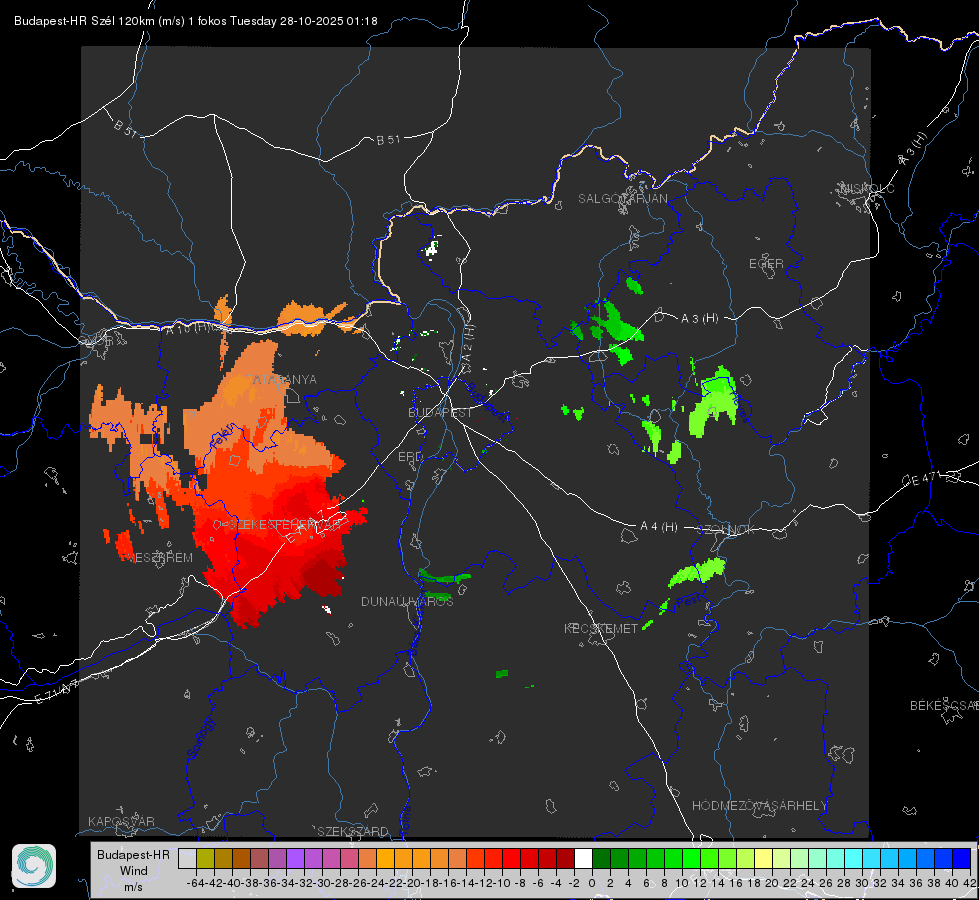Click the DUNAUJVAROS city label
This screenshot has height=900, width=979.
[x=407, y=601]
